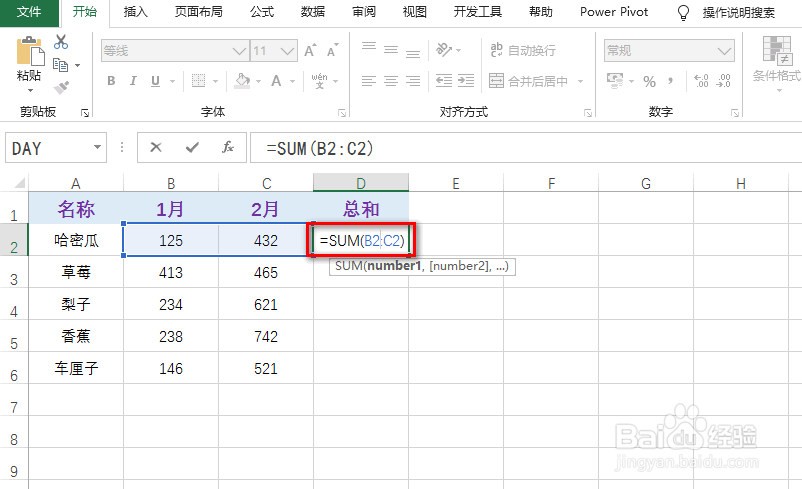Click the Cut scissors icon
The height and width of the screenshot is (489, 802).
(61, 42)
